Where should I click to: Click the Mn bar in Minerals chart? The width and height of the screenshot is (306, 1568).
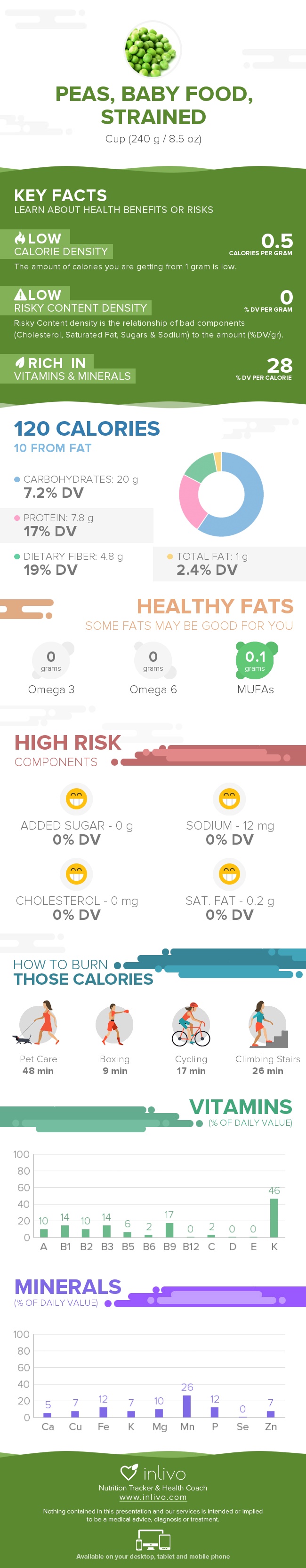187,1405
